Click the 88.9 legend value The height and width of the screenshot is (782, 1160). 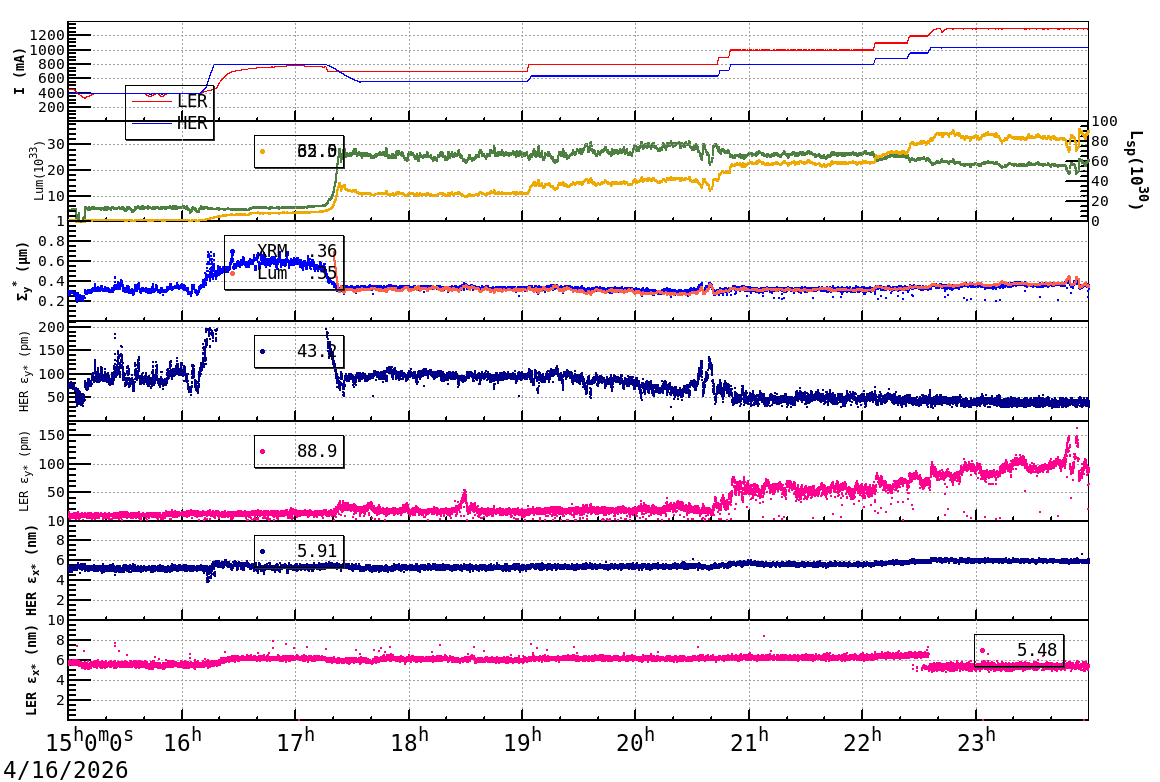coord(317,451)
